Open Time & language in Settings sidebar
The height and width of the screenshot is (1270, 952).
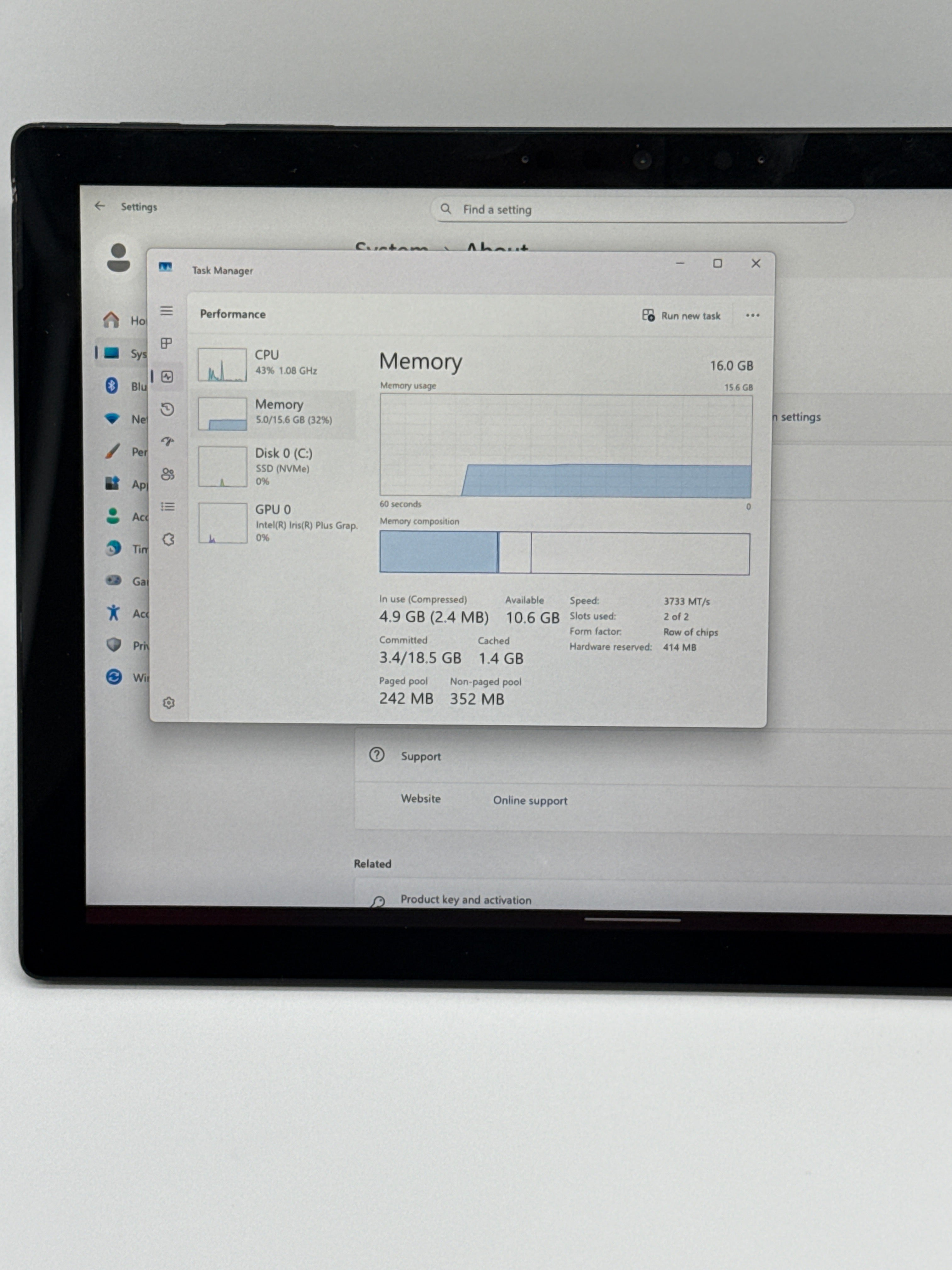[126, 548]
